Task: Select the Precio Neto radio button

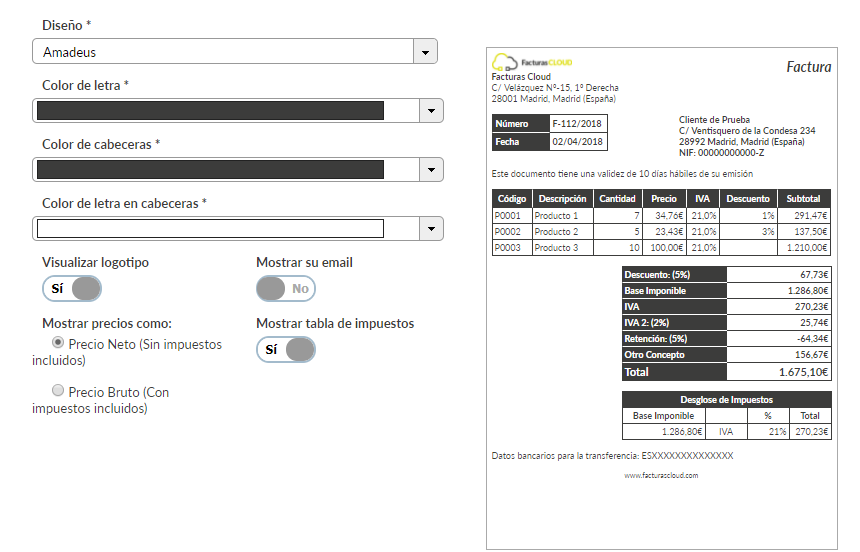Action: pyautogui.click(x=58, y=342)
